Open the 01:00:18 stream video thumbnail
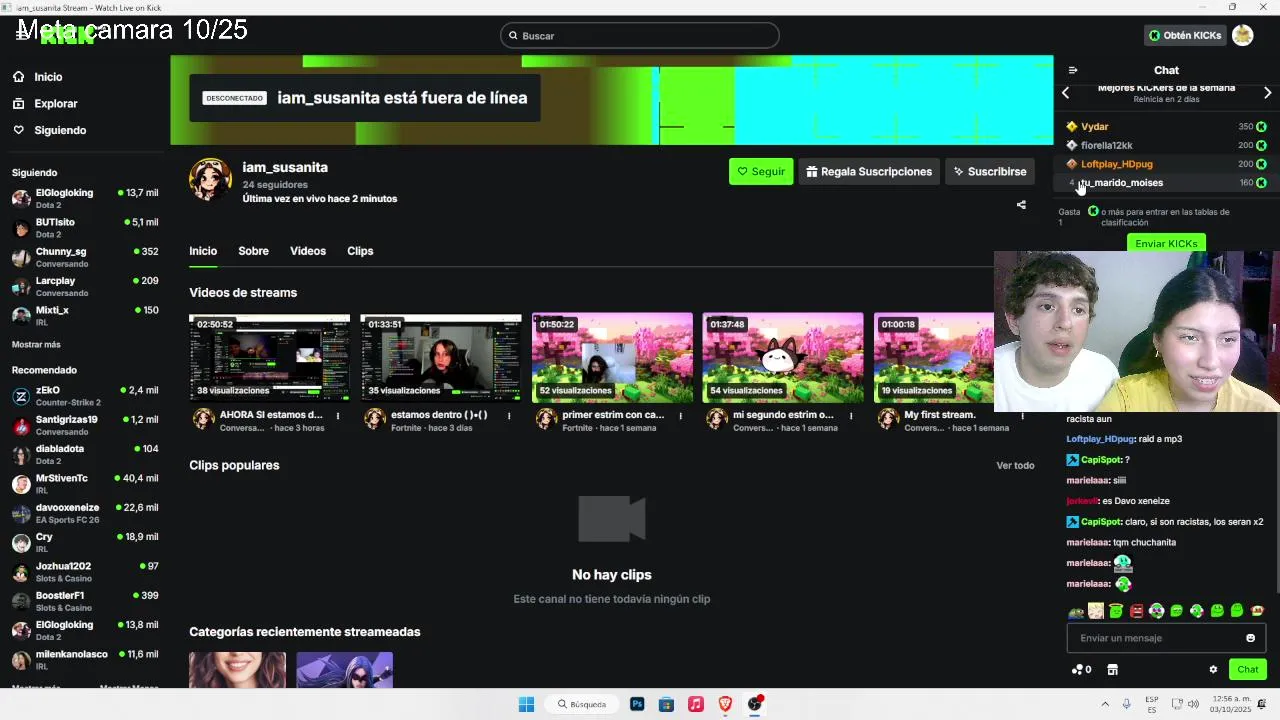The width and height of the screenshot is (1280, 720). (934, 358)
